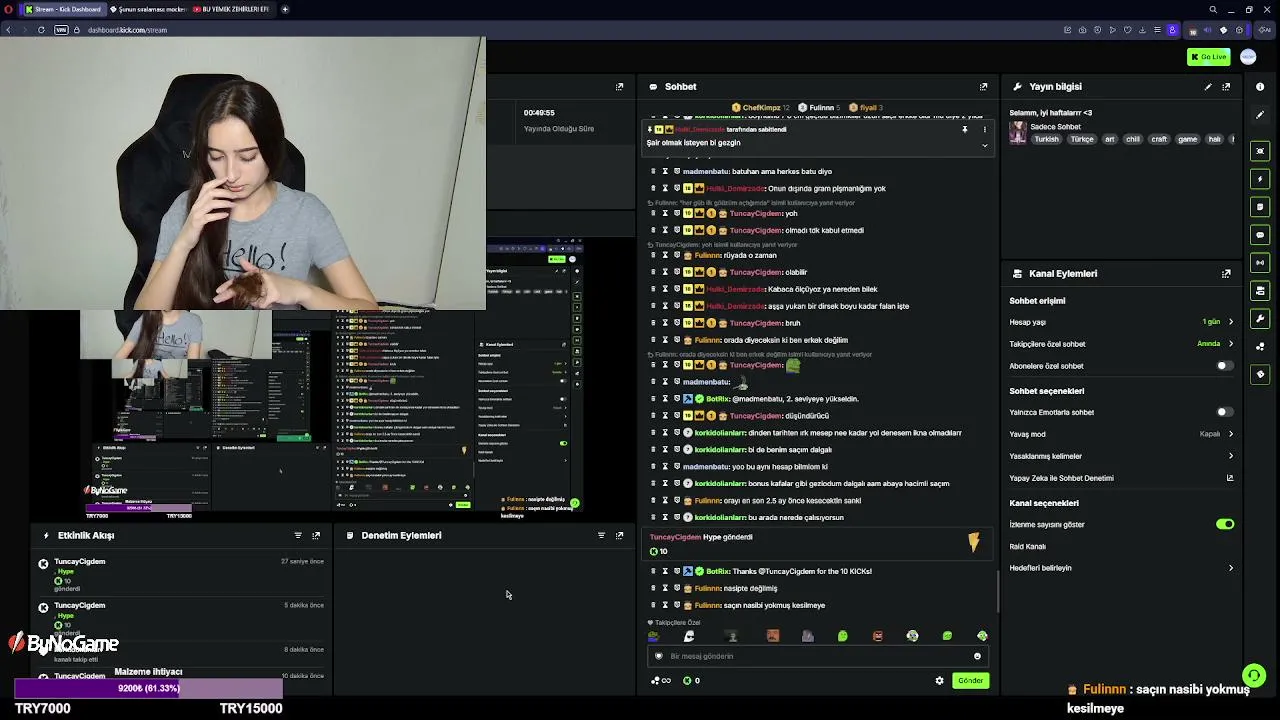Click the streamer category thumbnail

pyautogui.click(x=1018, y=133)
